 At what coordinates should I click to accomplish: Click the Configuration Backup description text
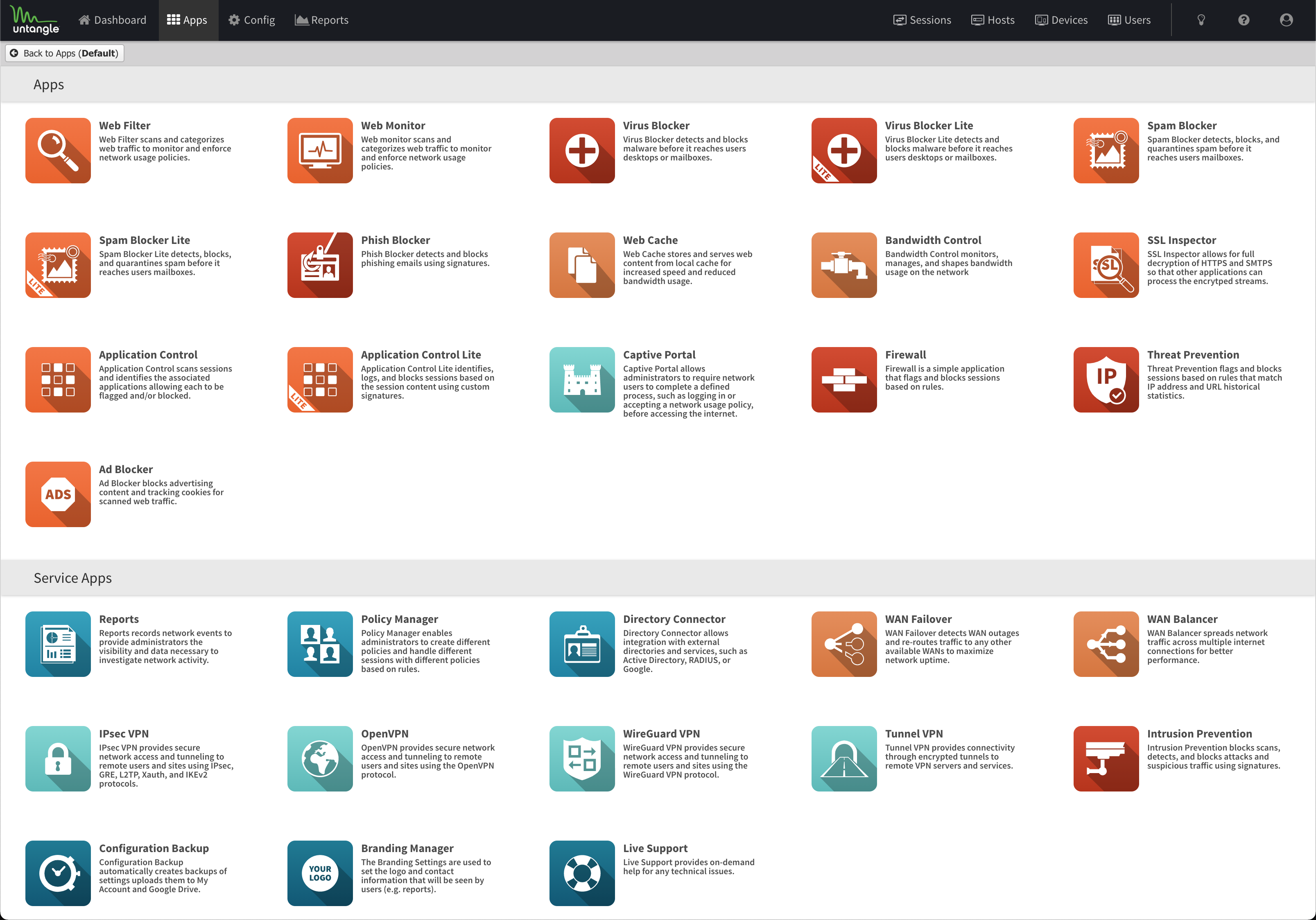click(163, 875)
